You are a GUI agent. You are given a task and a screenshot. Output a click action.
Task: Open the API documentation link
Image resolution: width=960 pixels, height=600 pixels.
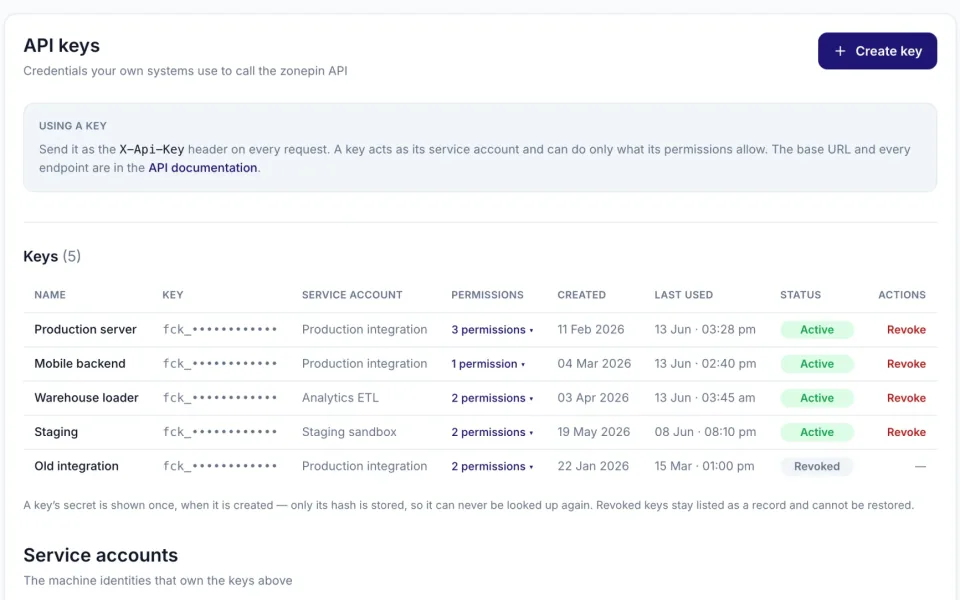pyautogui.click(x=203, y=168)
